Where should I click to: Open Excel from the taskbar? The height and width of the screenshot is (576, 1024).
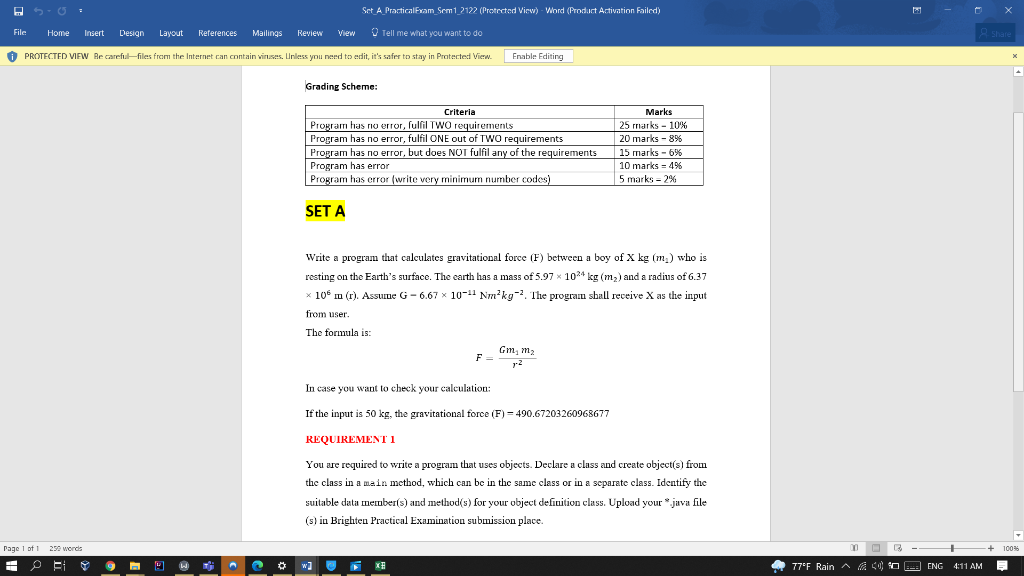click(x=380, y=566)
